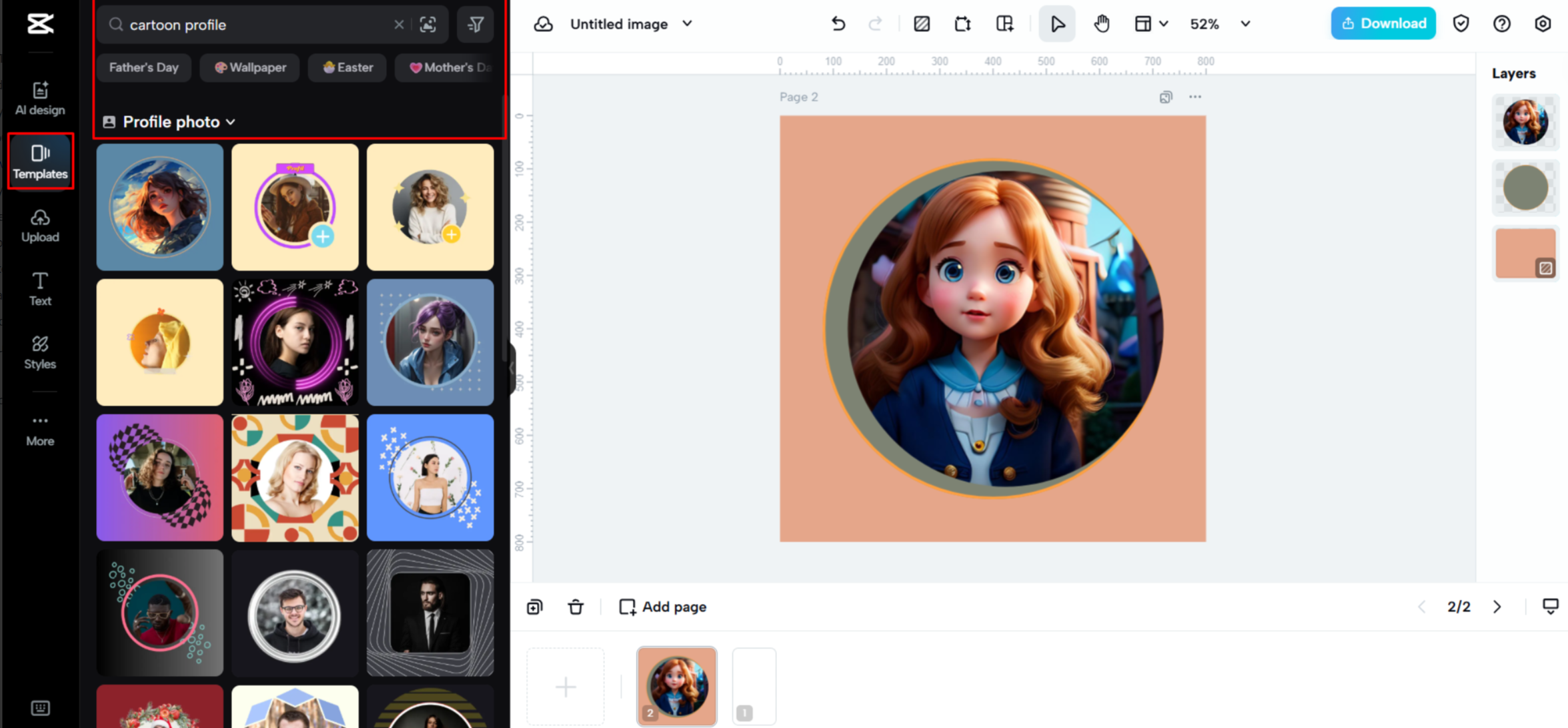
Task: Go to the previous page arrow
Action: (1421, 607)
